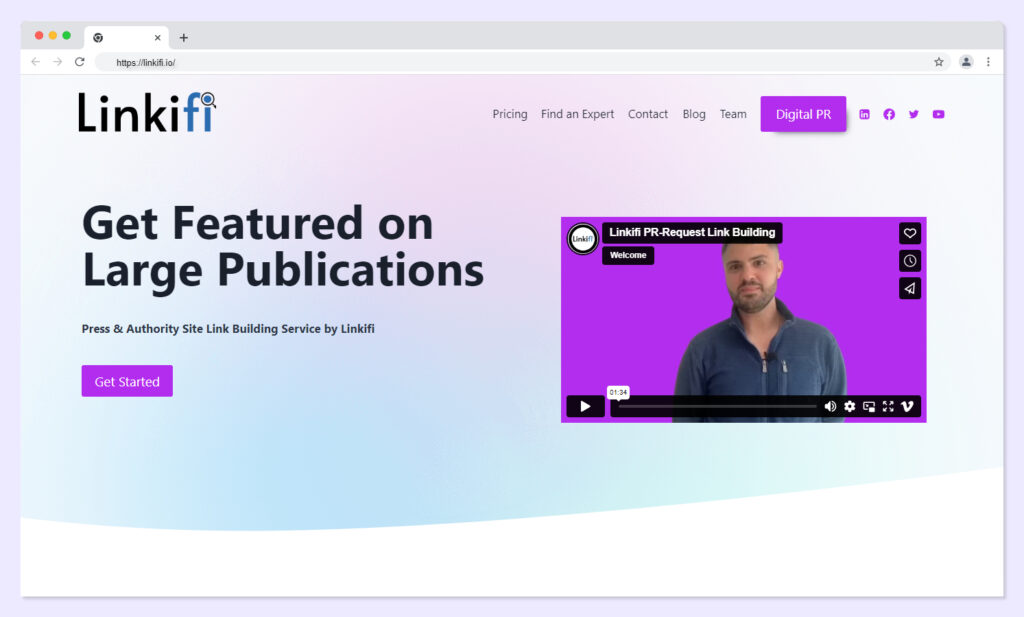
Task: Open Vimeo logo link in player
Action: pos(907,406)
